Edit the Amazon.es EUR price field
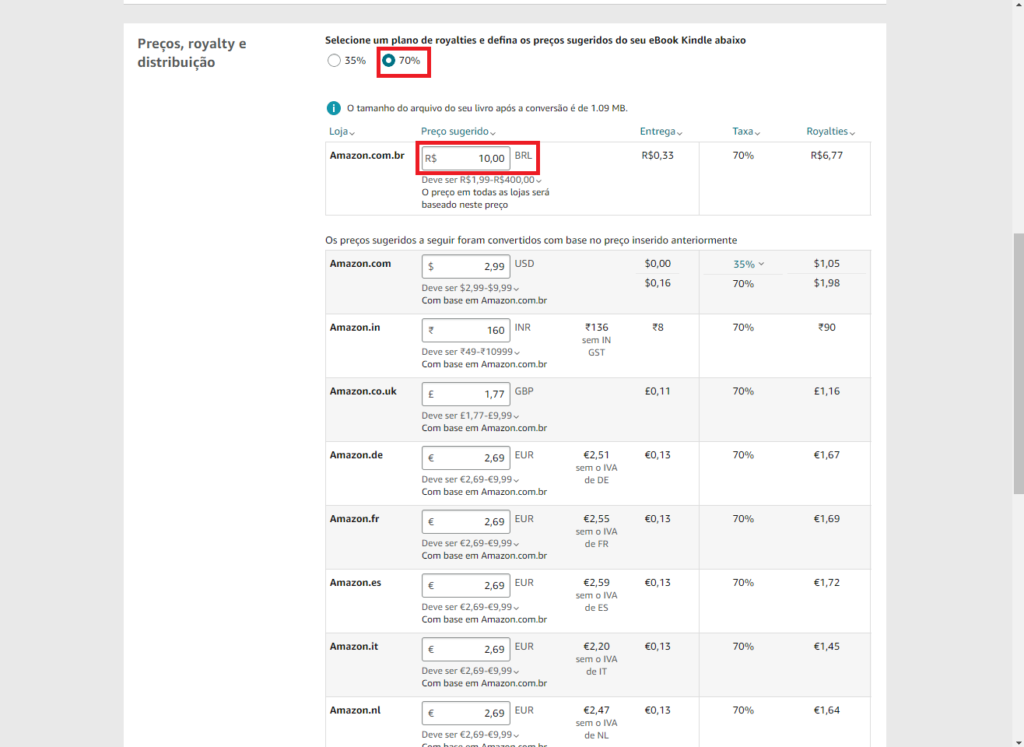 pos(466,586)
